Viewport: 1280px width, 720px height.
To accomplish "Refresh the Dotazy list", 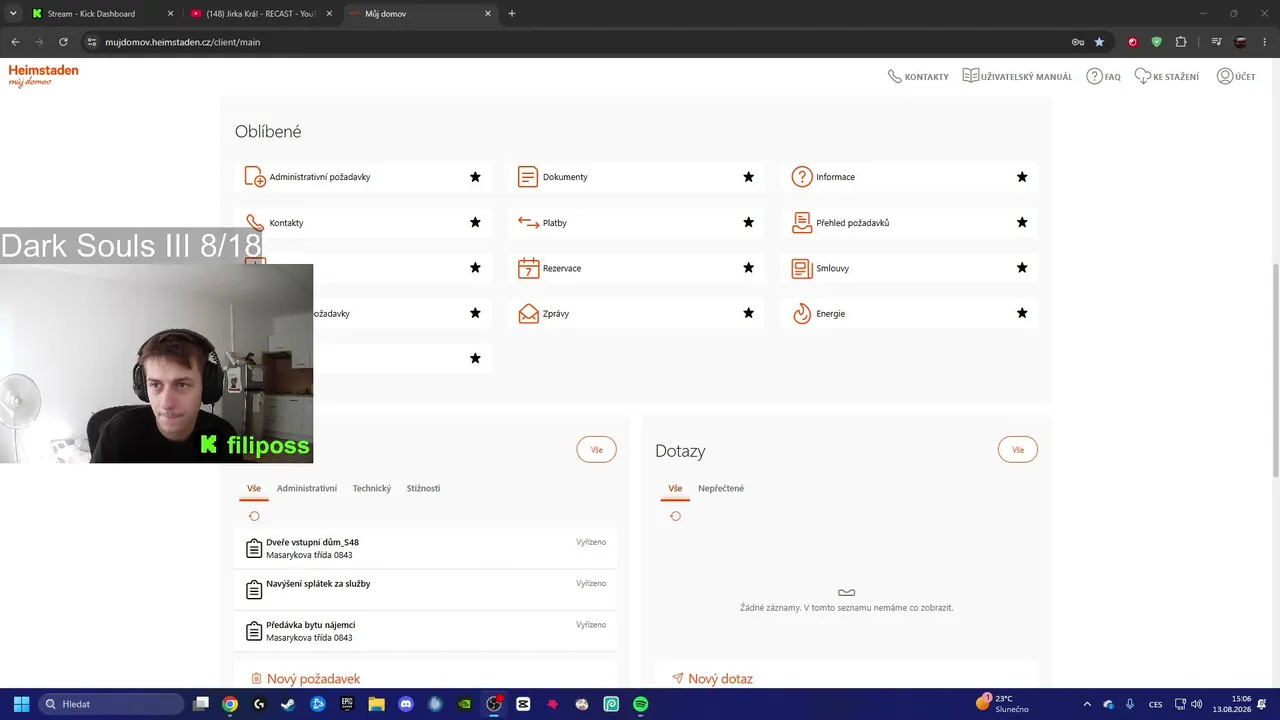I will [x=675, y=516].
